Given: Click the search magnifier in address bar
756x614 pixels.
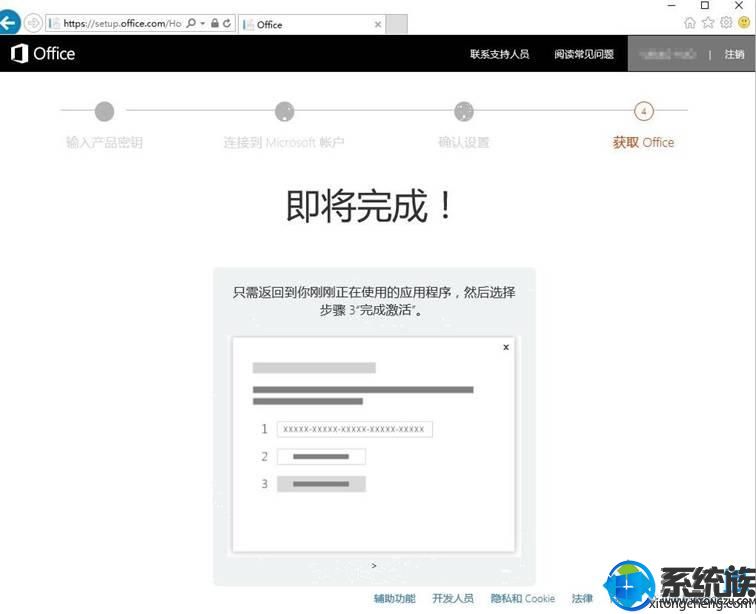Looking at the screenshot, I should [x=191, y=23].
